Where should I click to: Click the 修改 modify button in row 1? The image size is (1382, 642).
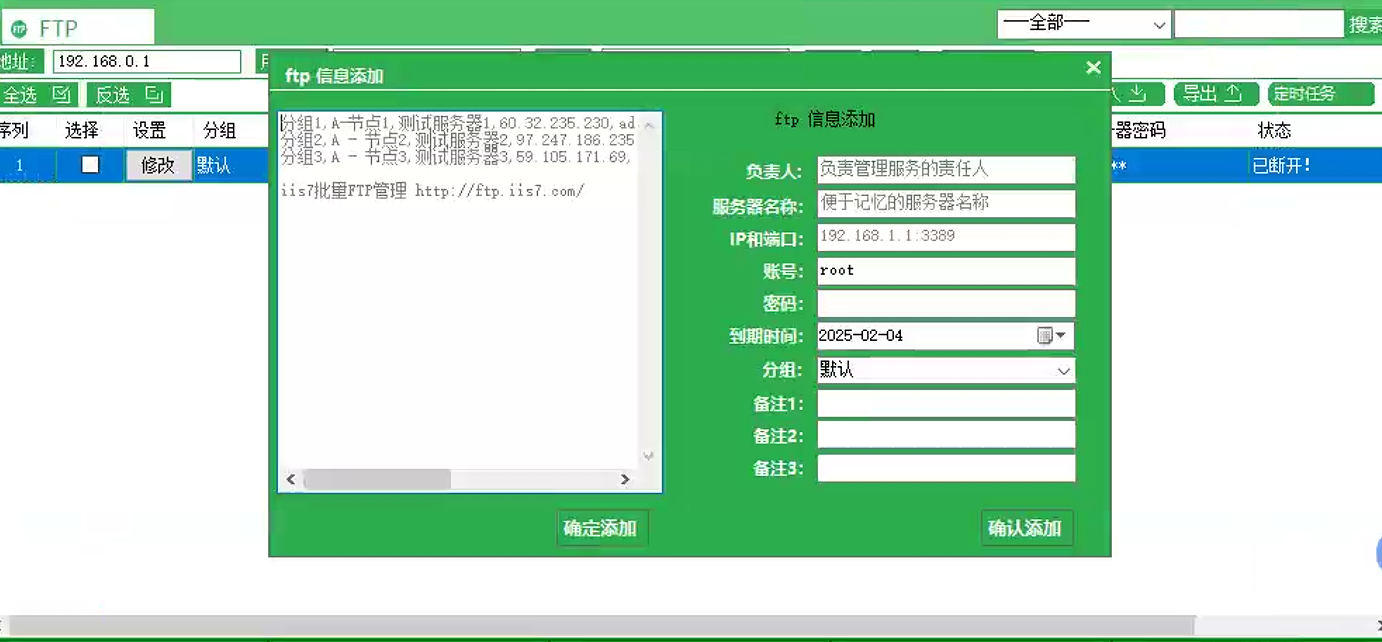point(158,166)
